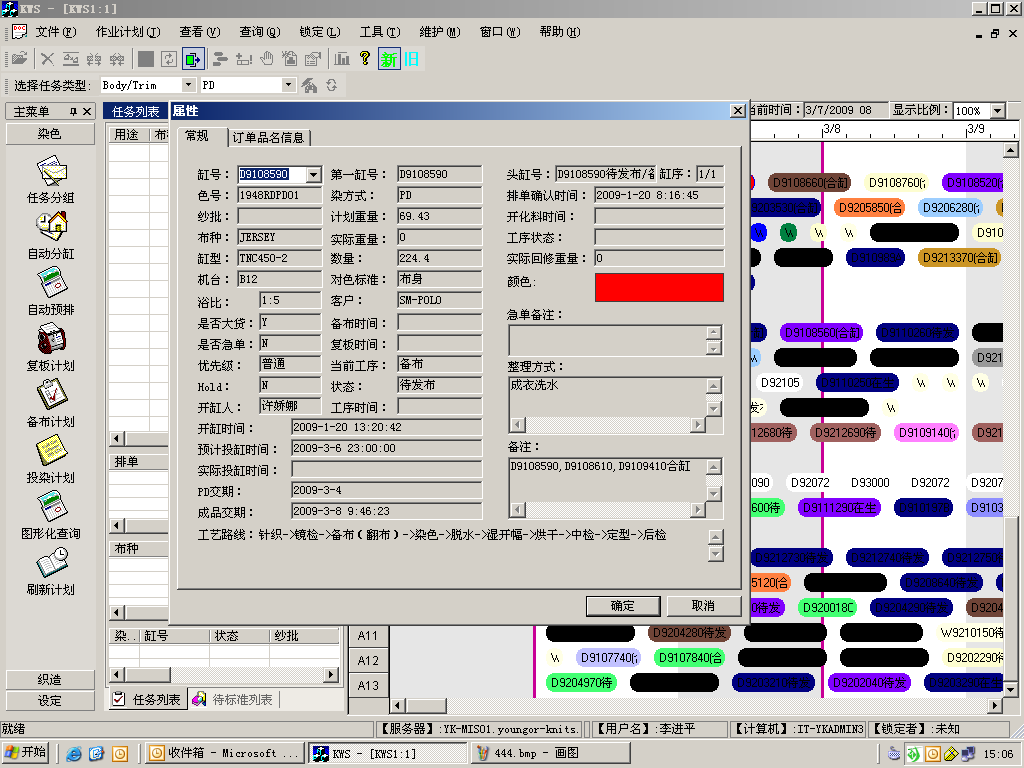The width and height of the screenshot is (1024, 768).
Task: Click the 自动分缸 house icon
Action: pyautogui.click(x=50, y=228)
